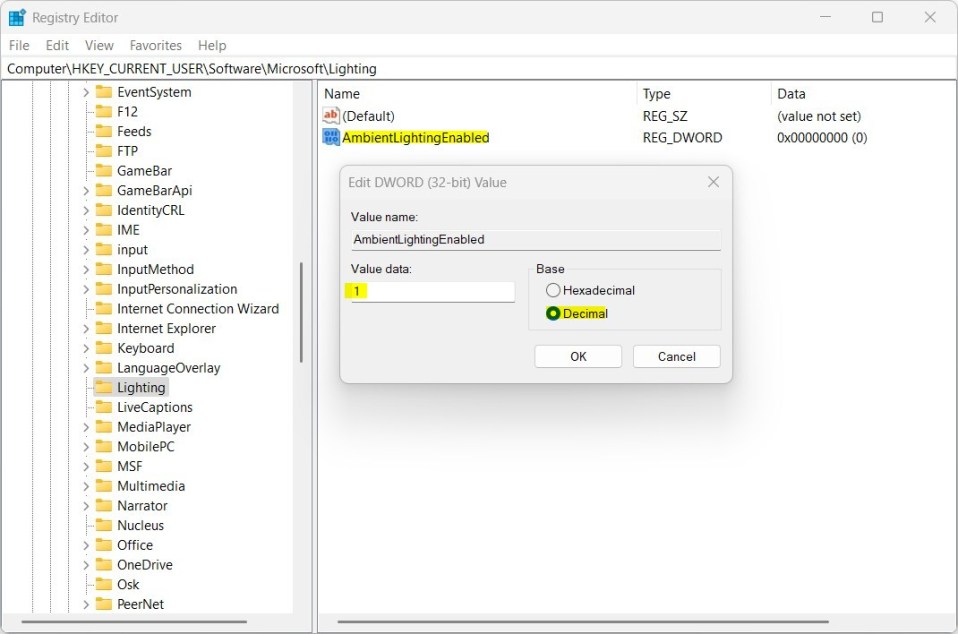Expand the IdentityCRL key
The image size is (958, 634).
(x=86, y=210)
